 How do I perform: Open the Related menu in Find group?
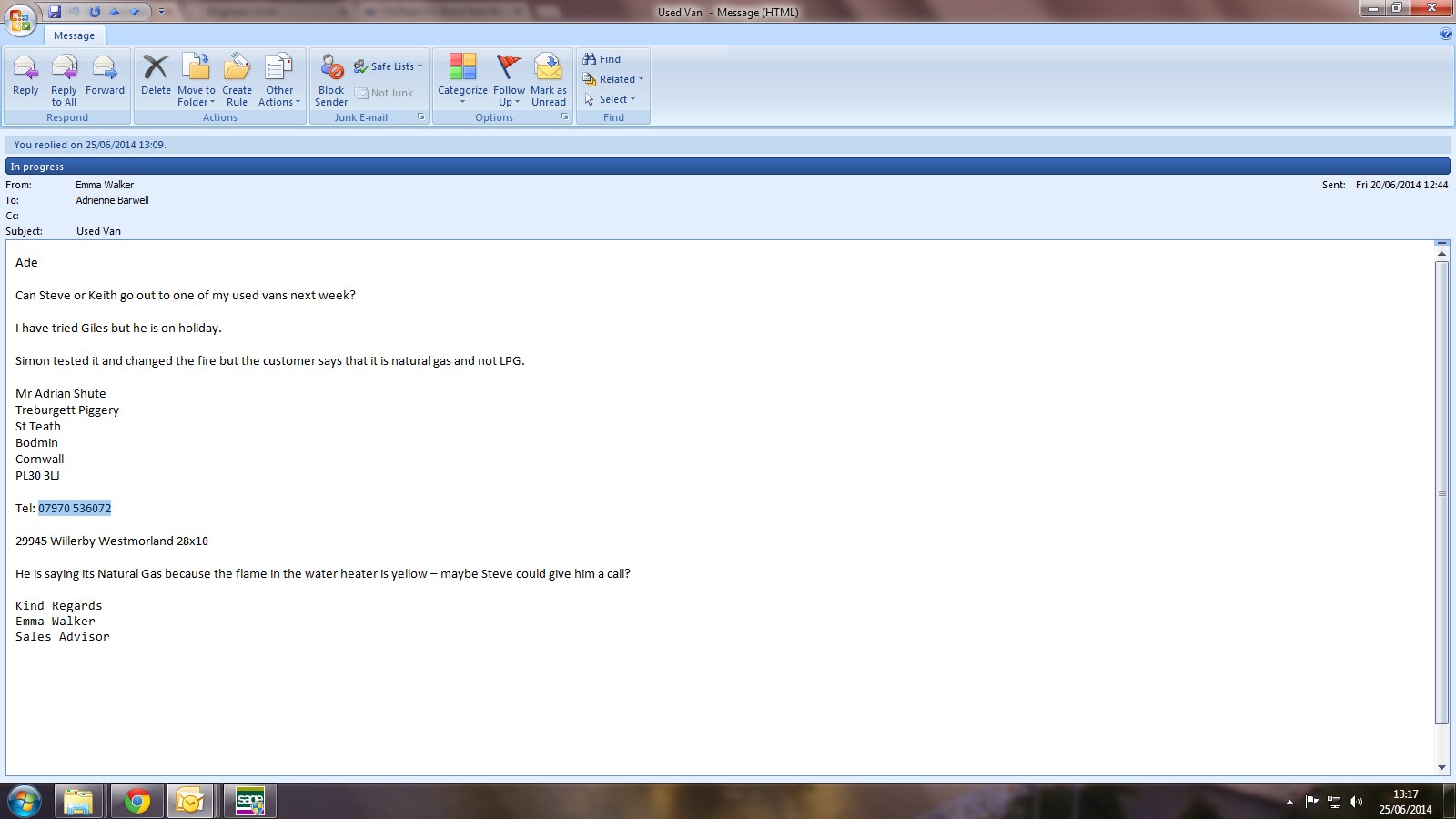click(x=614, y=79)
